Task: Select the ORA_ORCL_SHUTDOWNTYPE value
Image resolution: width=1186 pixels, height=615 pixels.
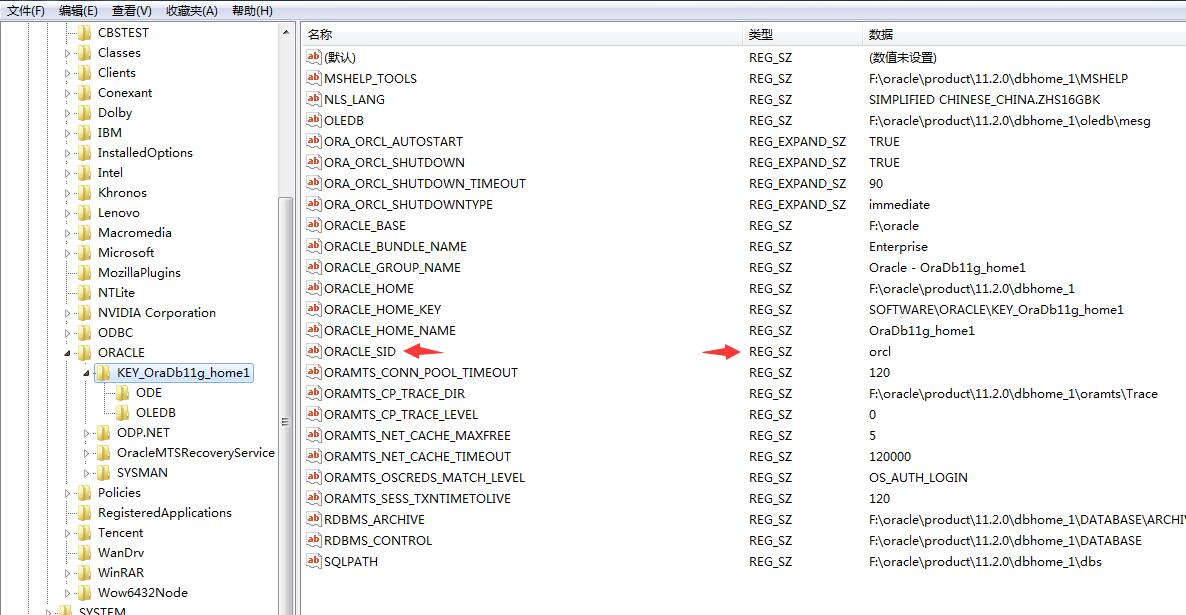Action: pos(408,204)
